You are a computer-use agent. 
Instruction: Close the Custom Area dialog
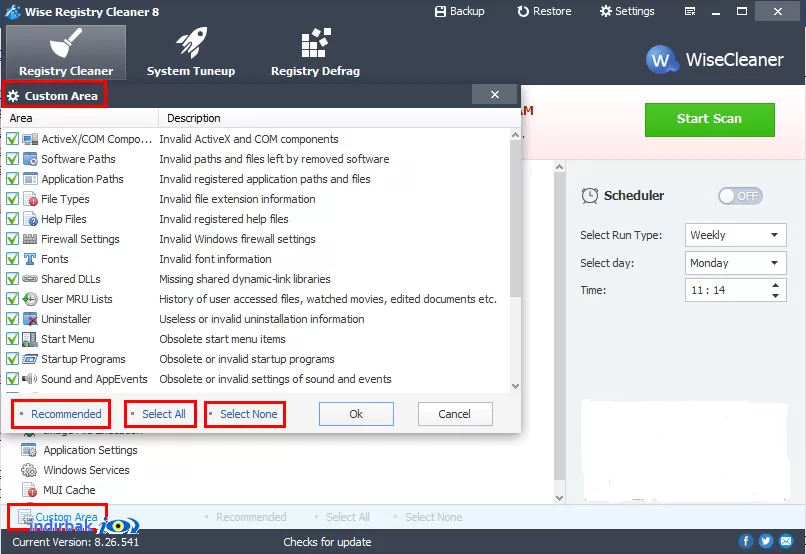[494, 95]
